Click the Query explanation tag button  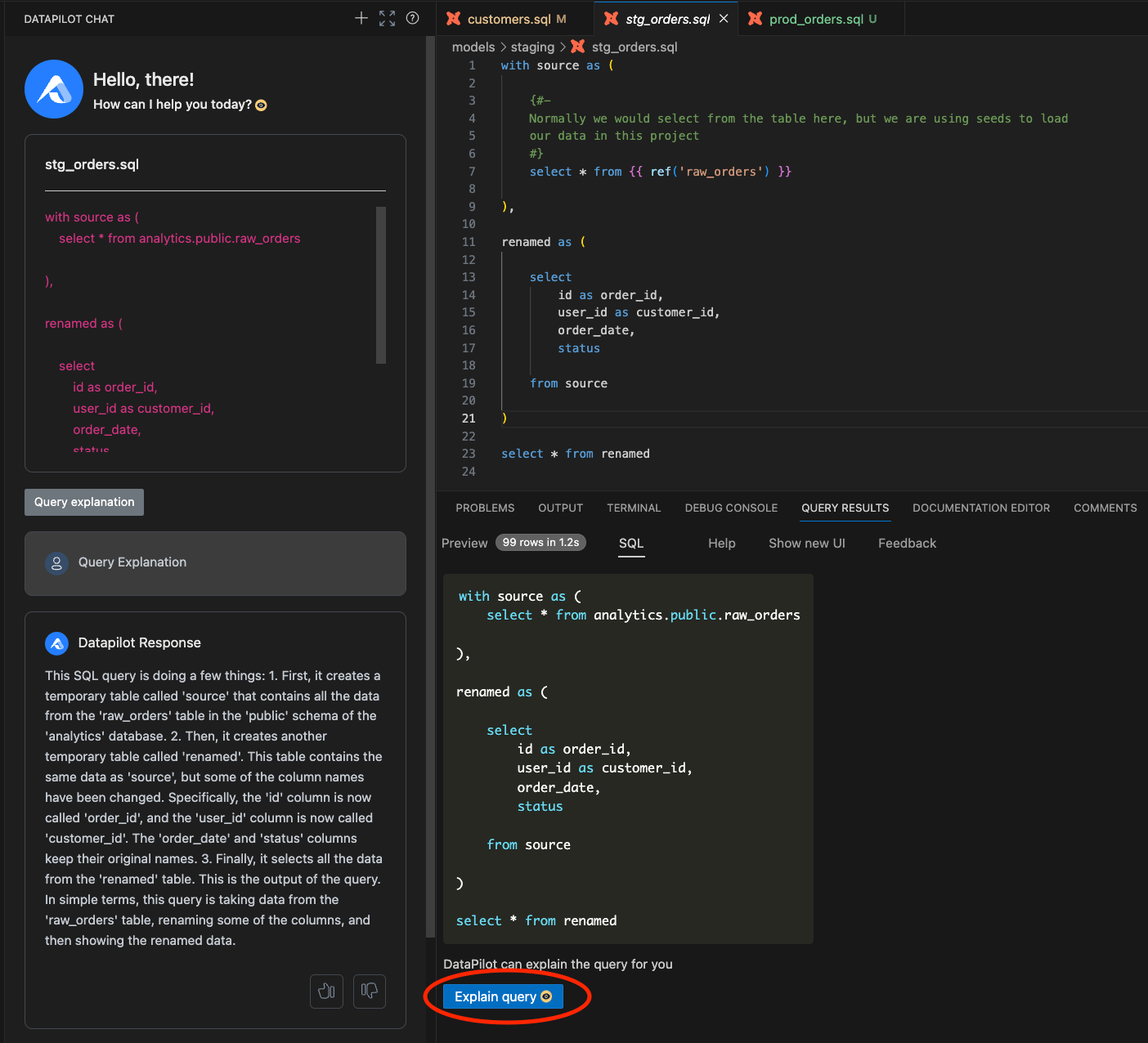click(x=84, y=502)
